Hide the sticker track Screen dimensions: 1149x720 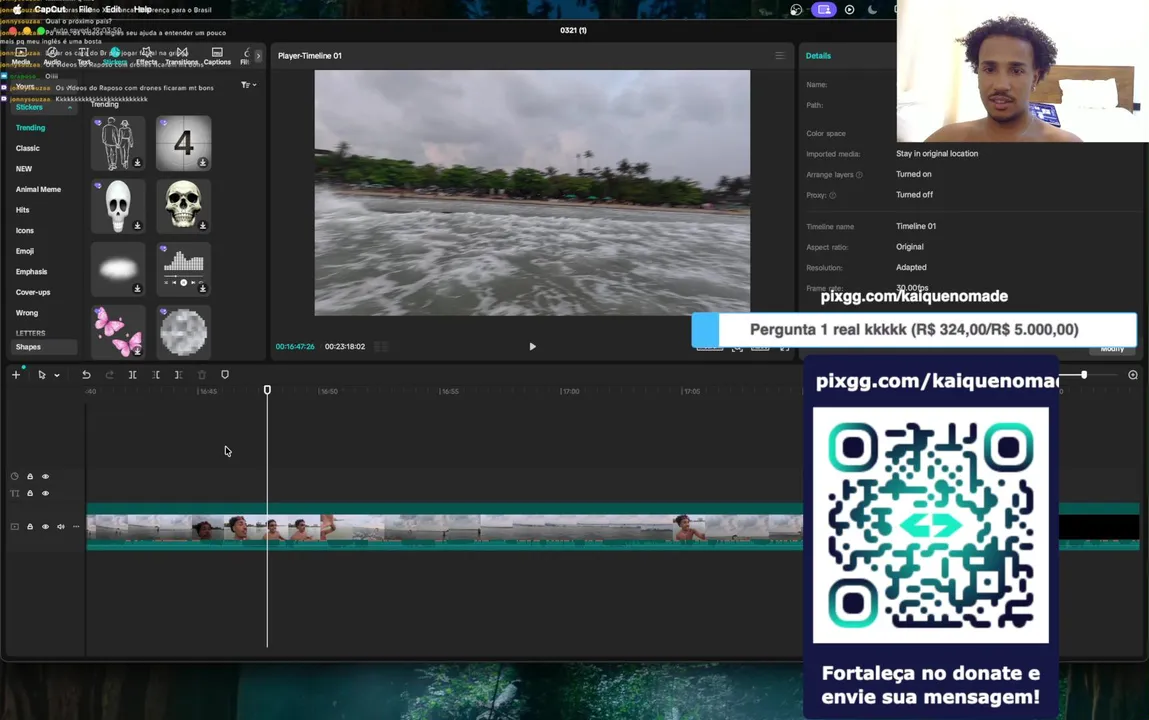click(45, 476)
